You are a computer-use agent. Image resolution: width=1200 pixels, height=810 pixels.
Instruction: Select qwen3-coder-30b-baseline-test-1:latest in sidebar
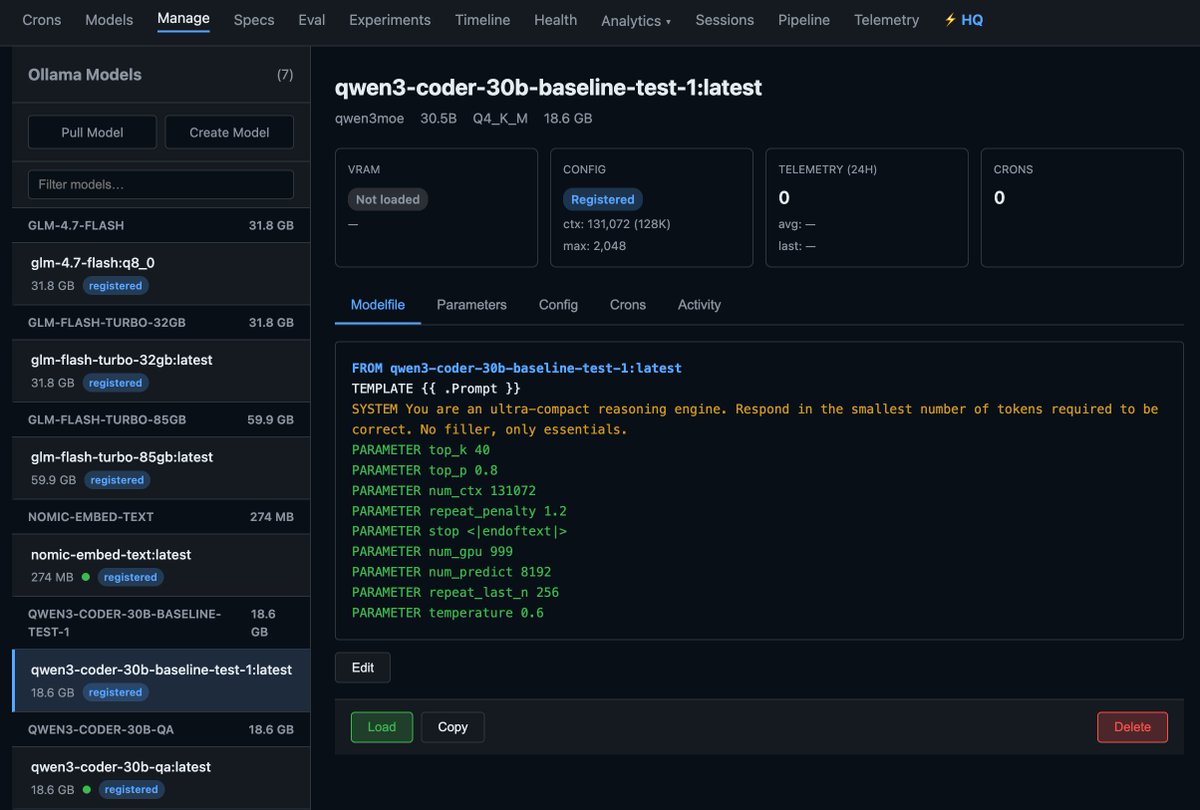(x=161, y=680)
